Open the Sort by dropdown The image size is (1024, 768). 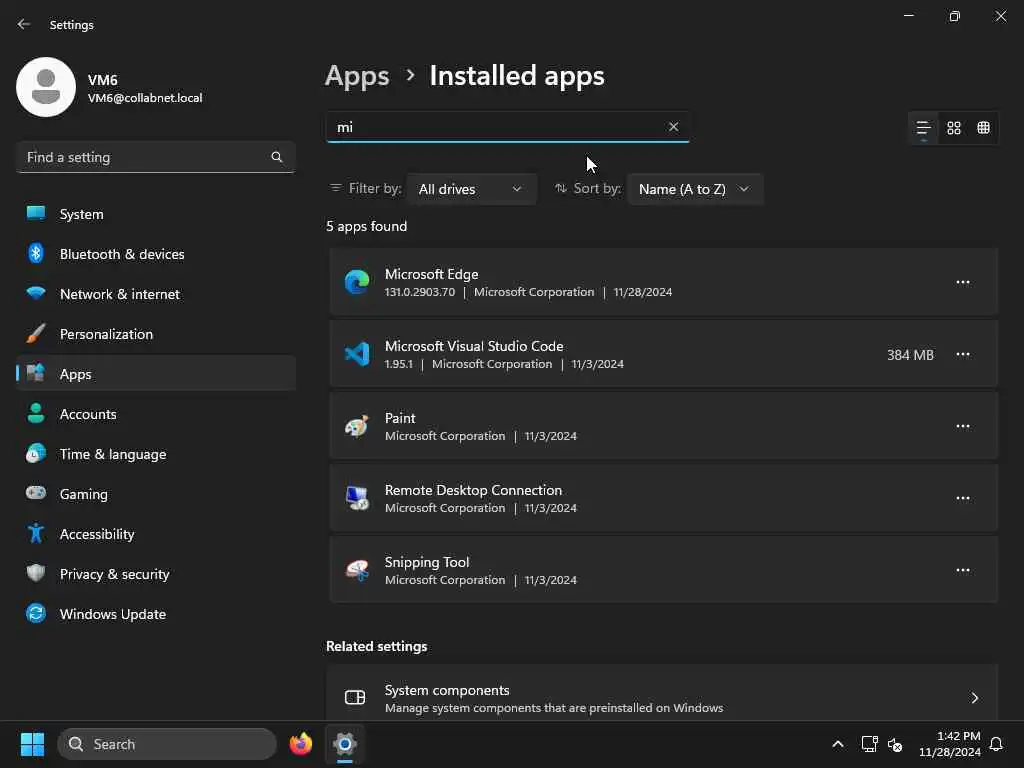(x=694, y=189)
